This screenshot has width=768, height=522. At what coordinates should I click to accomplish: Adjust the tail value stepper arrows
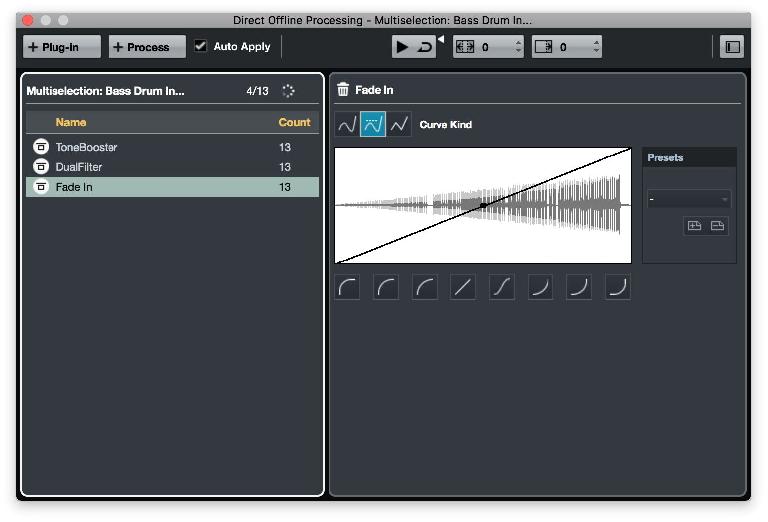coord(596,47)
